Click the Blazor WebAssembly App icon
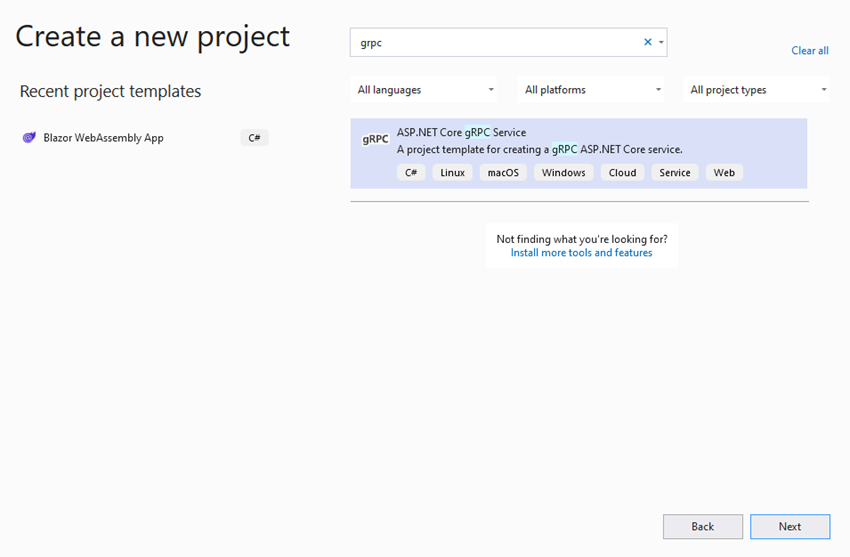Screen dimensions: 850x557 [29, 138]
